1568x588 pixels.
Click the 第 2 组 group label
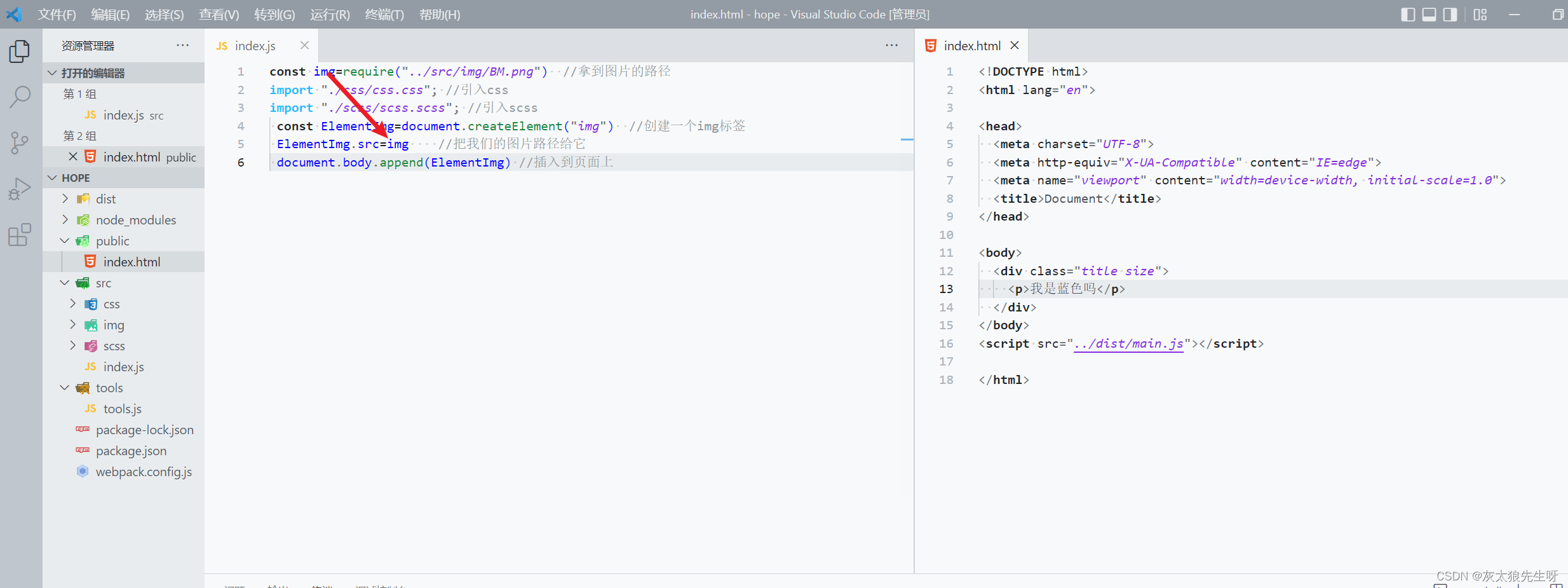(80, 136)
